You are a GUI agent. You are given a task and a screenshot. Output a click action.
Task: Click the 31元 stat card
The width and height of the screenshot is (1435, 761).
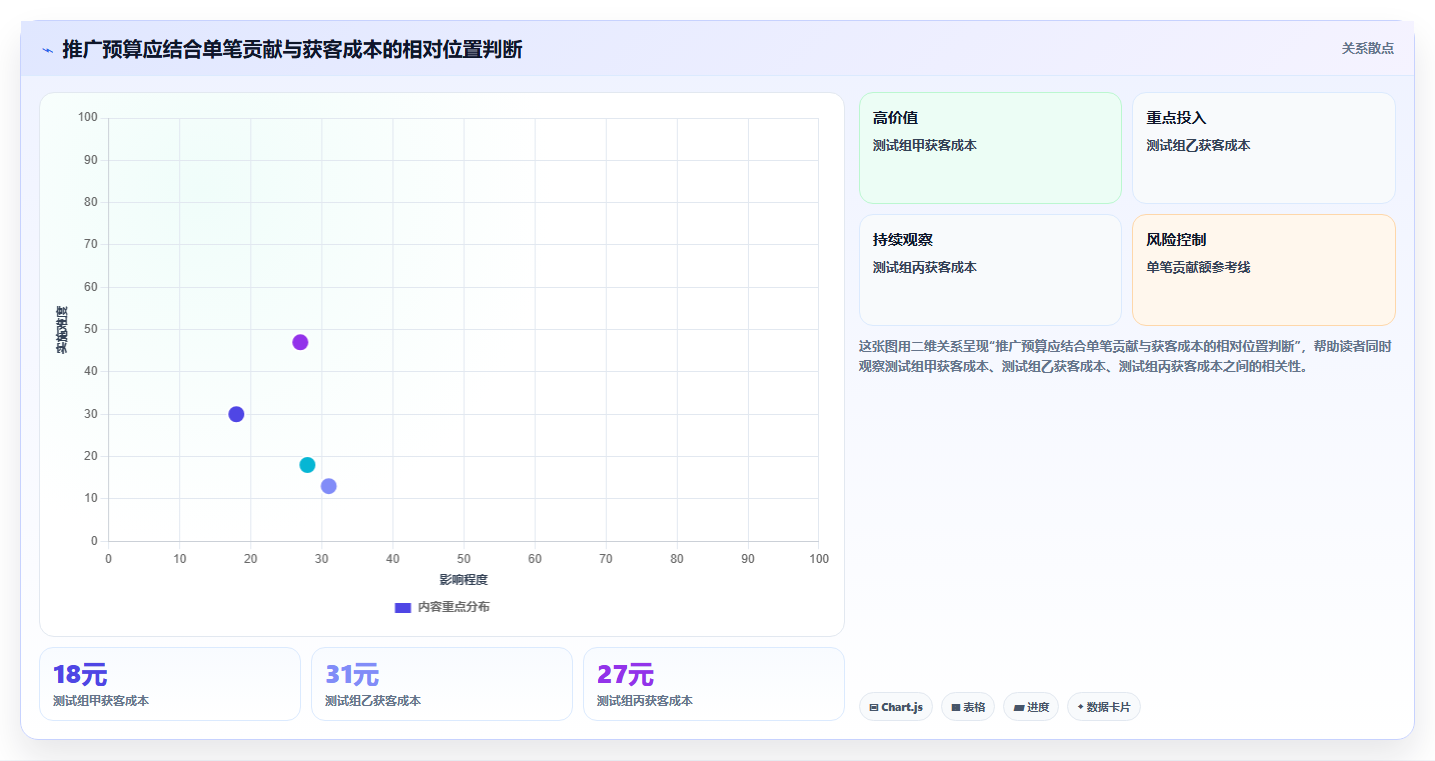point(442,684)
